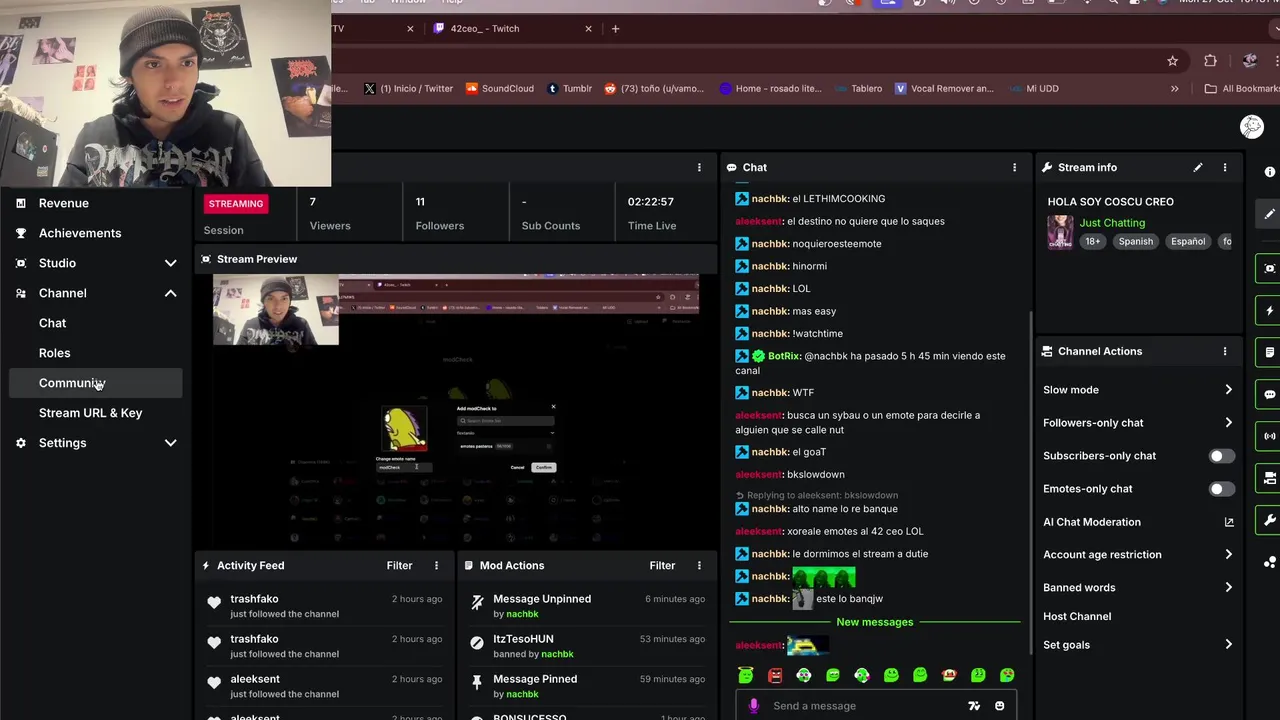Close the 42ceo_ - Twitch tab
This screenshot has width=1280, height=720.
589,29
